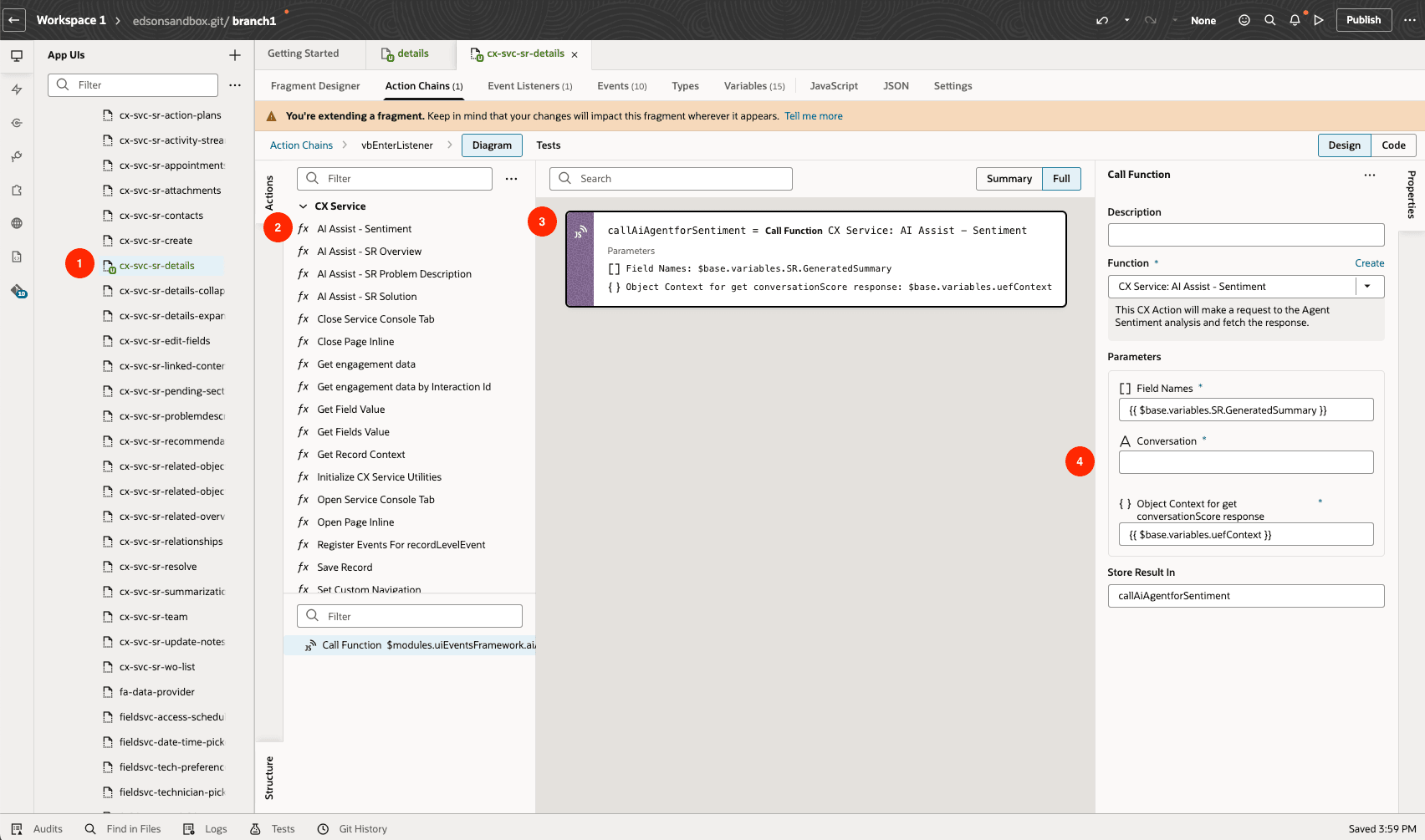Click the Publish button
1425x840 pixels.
tap(1364, 20)
